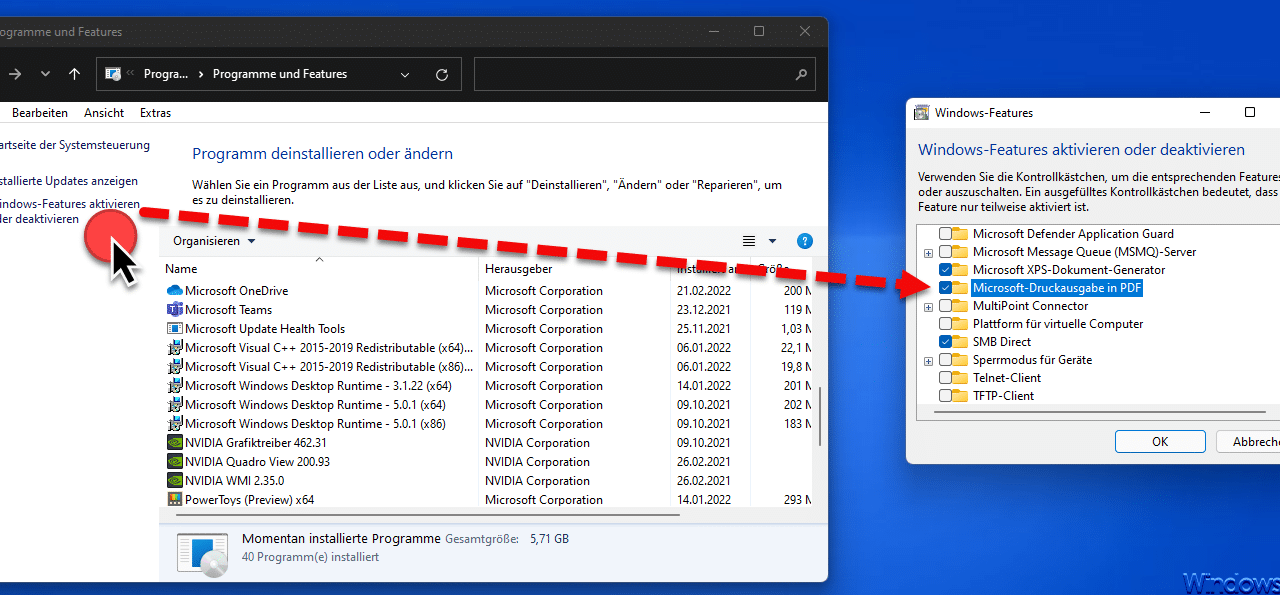Enable Plattform für virtuelle Computer checkbox

pyautogui.click(x=945, y=324)
